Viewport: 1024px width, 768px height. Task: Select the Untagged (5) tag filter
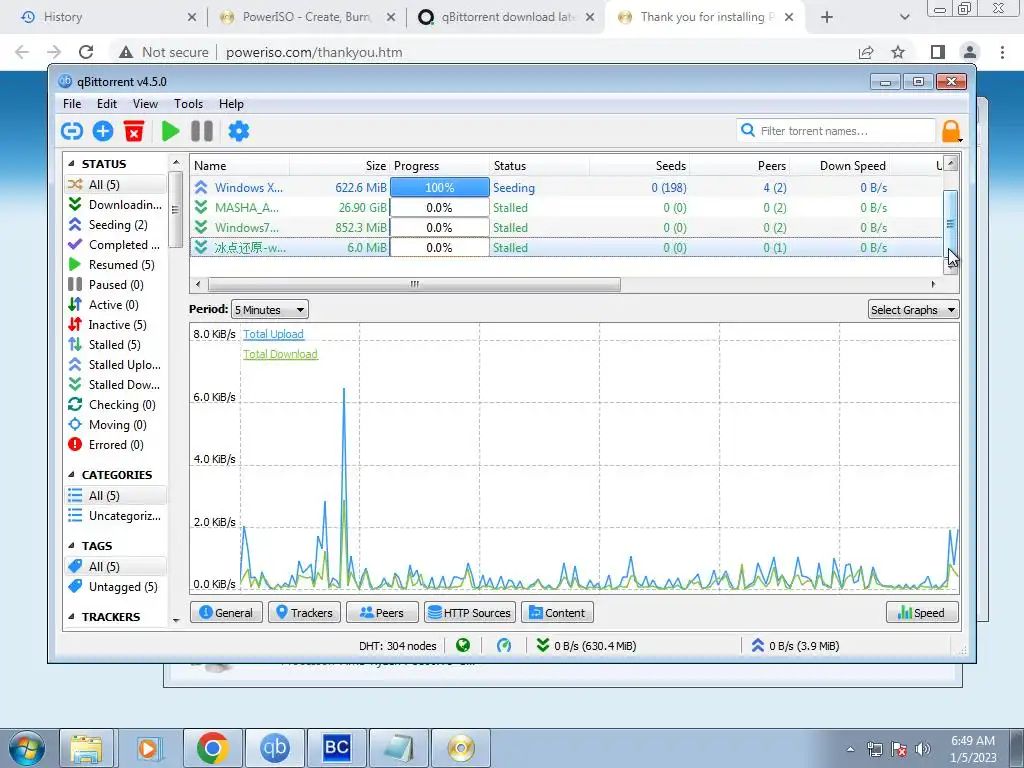115,586
